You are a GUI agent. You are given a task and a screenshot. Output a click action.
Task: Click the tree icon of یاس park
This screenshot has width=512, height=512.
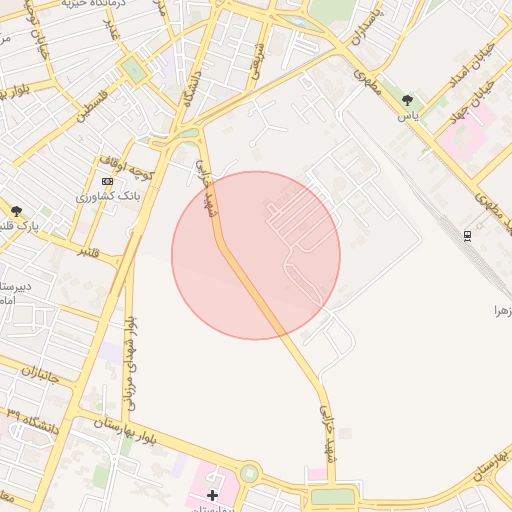(x=407, y=100)
